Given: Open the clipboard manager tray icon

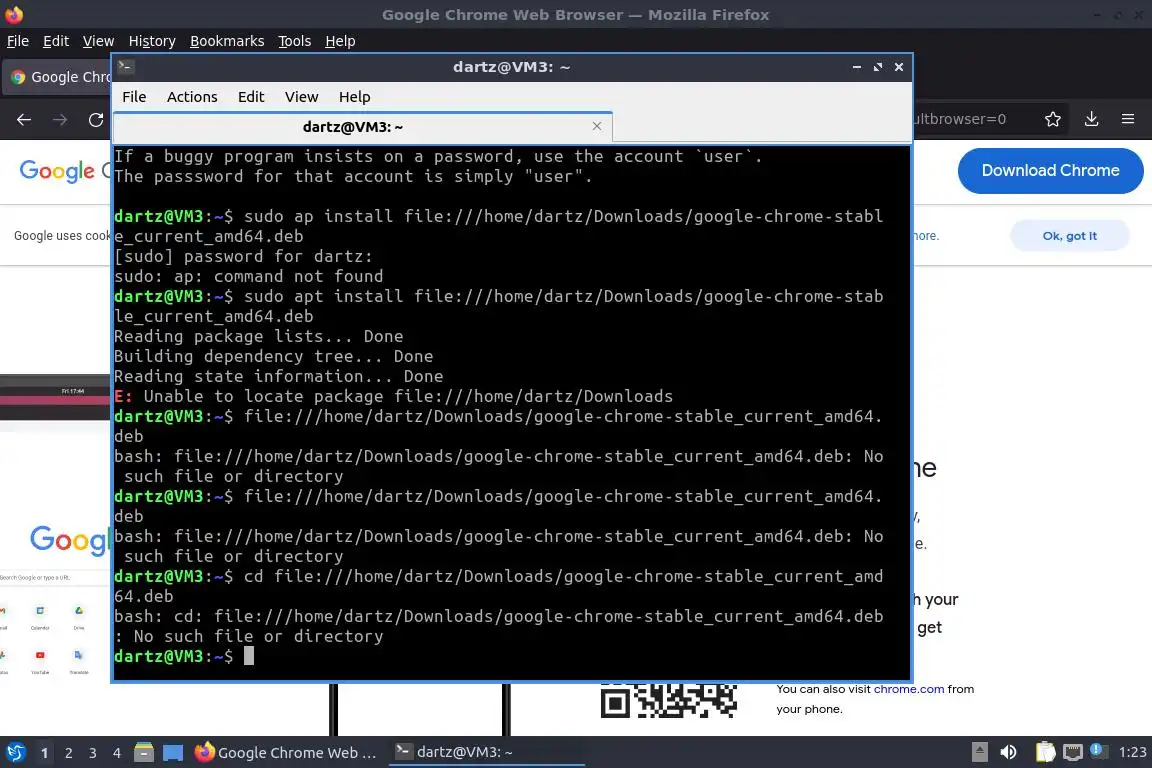Looking at the screenshot, I should coord(1045,752).
